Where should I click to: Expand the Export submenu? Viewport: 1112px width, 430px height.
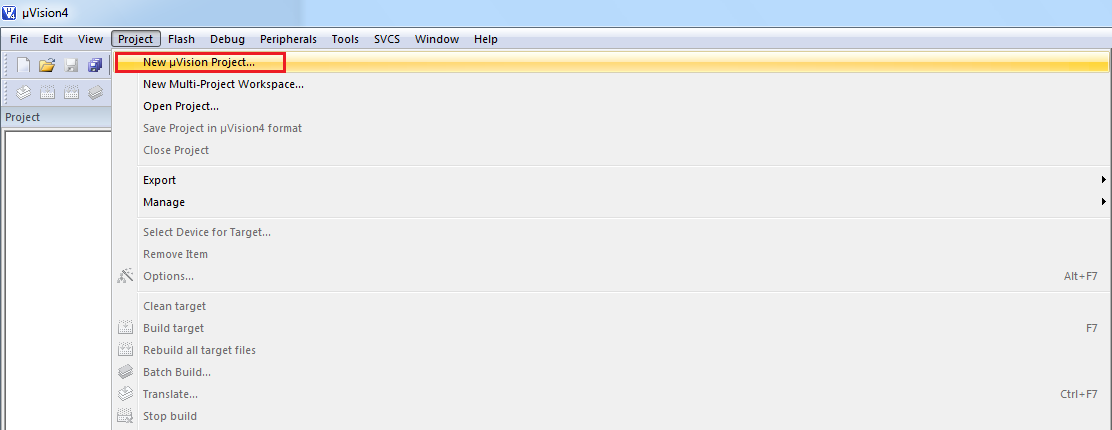click(x=612, y=180)
